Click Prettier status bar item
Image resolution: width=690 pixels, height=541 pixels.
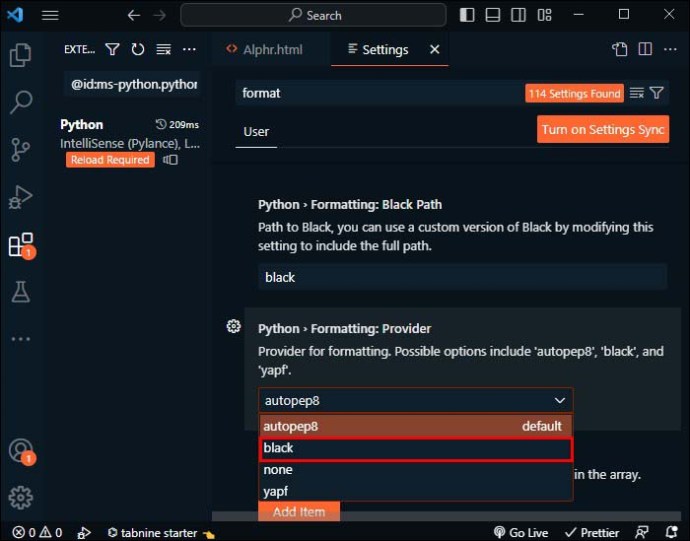click(592, 533)
